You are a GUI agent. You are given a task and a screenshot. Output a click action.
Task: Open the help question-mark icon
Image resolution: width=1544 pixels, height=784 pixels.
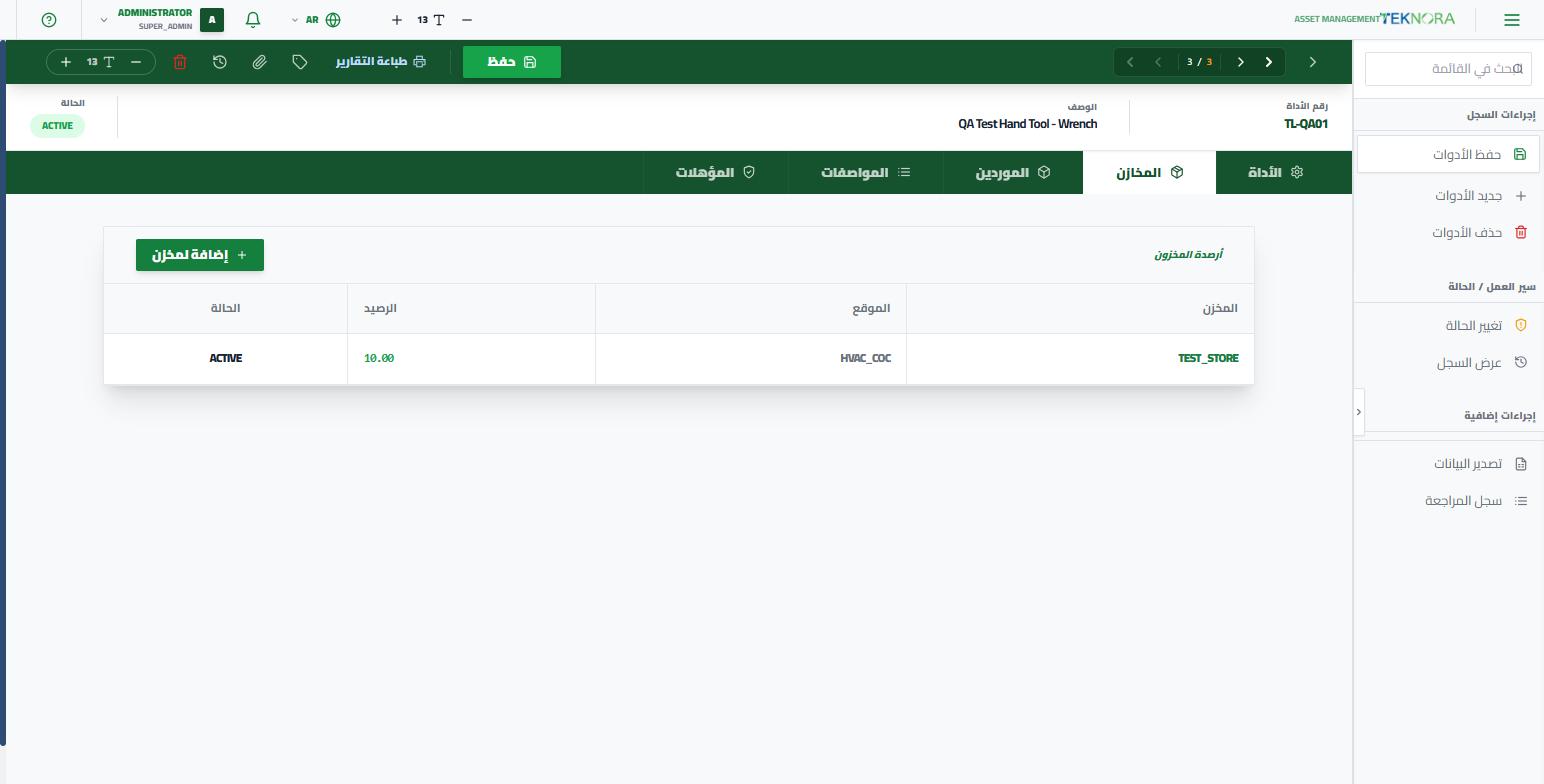[49, 20]
